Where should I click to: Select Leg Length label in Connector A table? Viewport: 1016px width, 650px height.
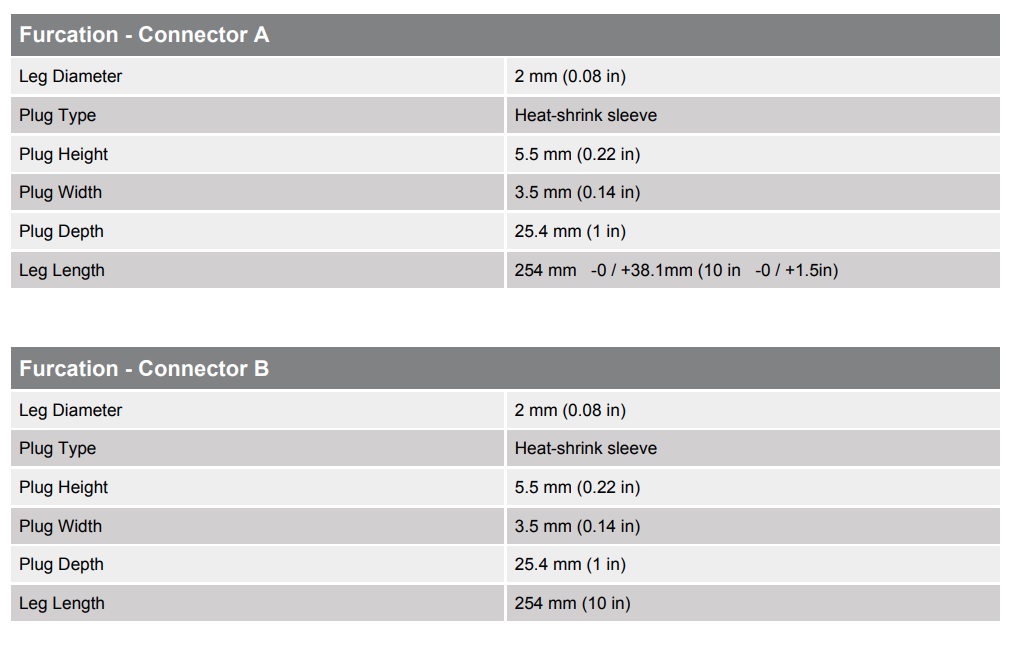62,270
